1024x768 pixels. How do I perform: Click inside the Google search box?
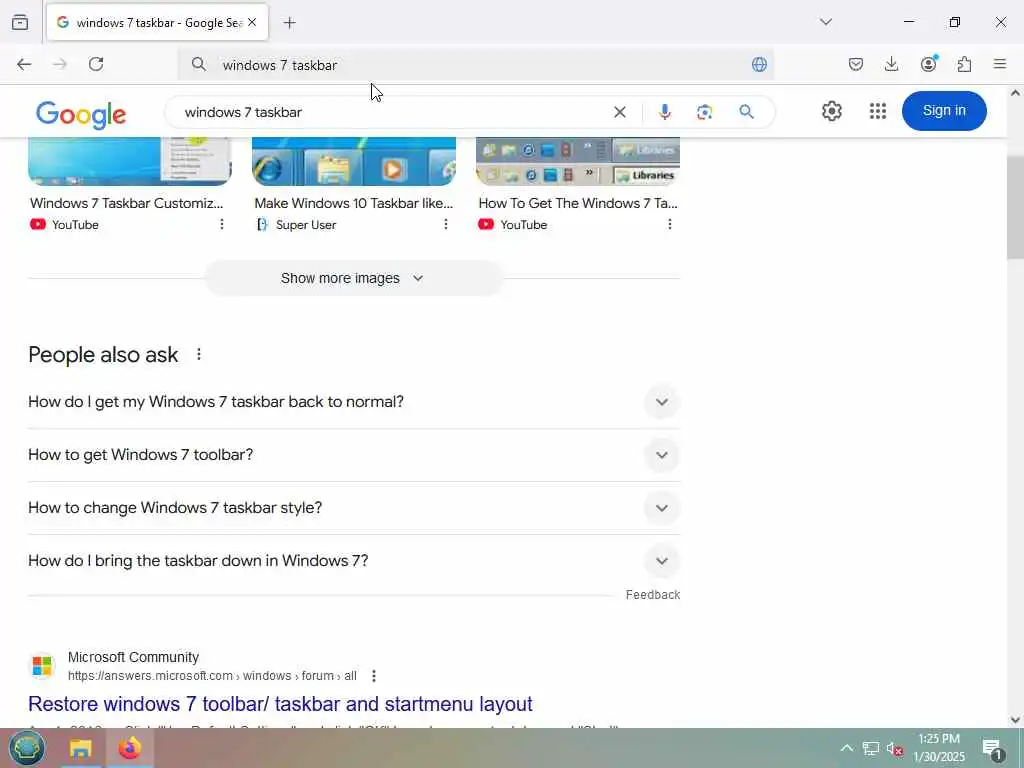pyautogui.click(x=392, y=112)
